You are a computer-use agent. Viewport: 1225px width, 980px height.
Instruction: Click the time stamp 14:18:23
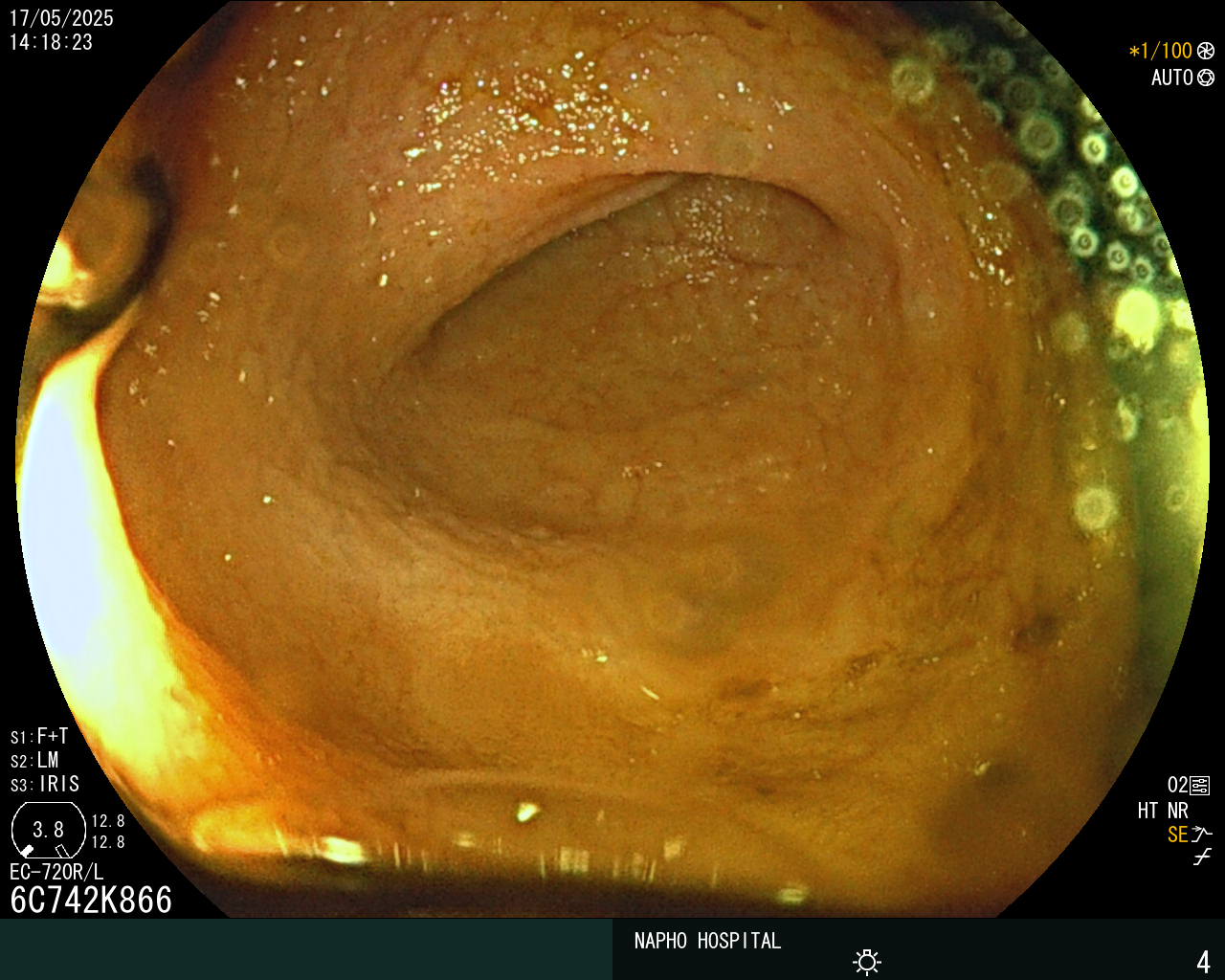pyautogui.click(x=51, y=42)
